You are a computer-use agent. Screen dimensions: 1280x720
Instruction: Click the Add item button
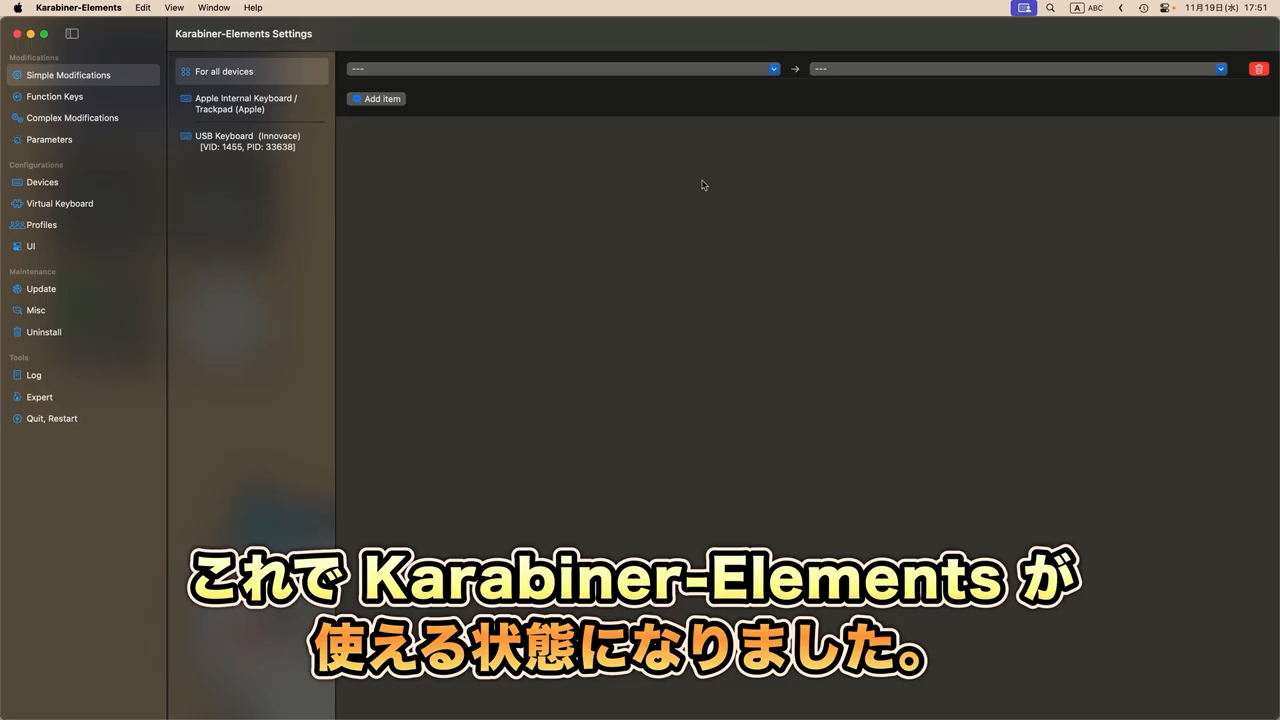point(376,99)
